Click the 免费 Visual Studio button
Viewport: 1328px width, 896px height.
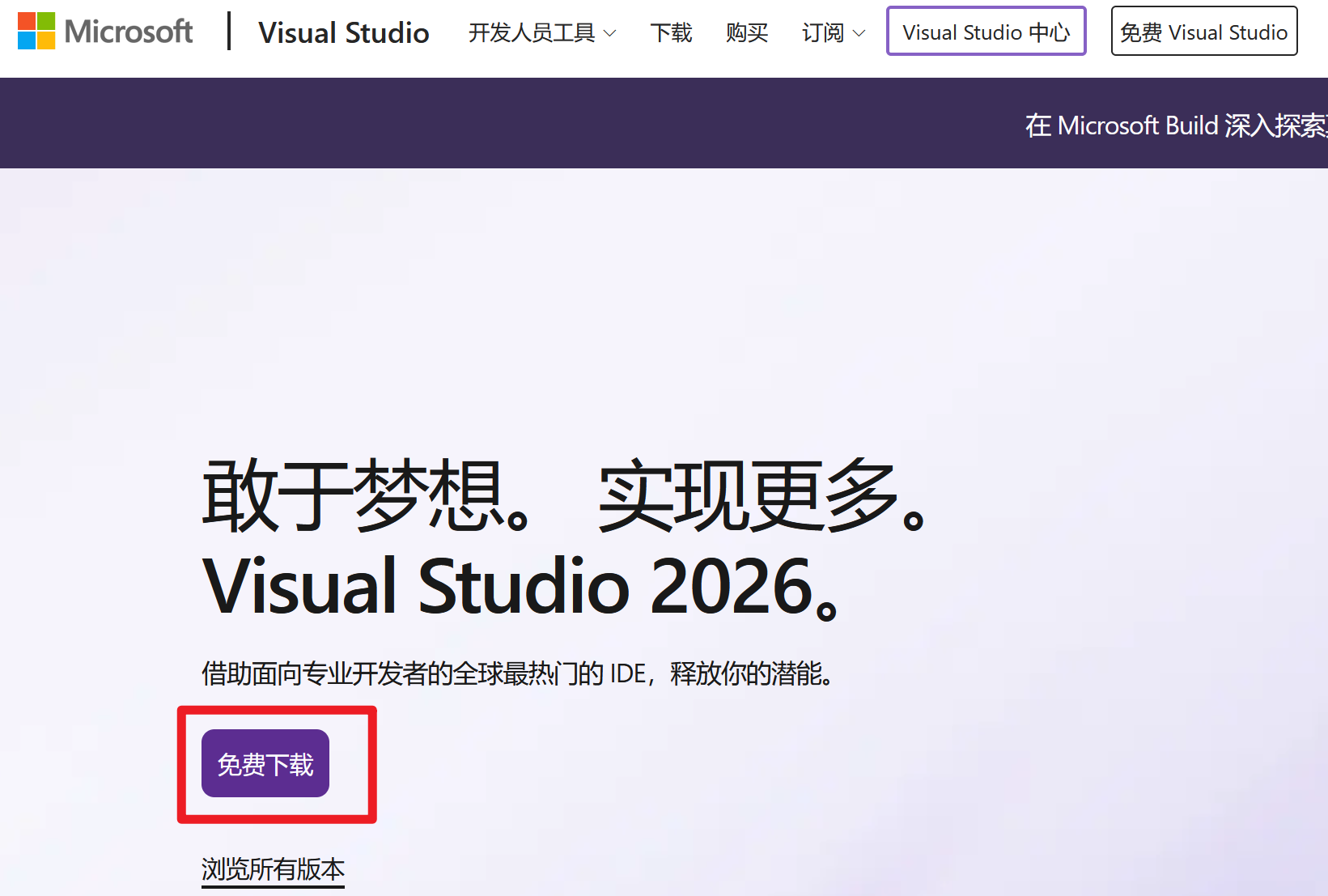(x=1204, y=31)
